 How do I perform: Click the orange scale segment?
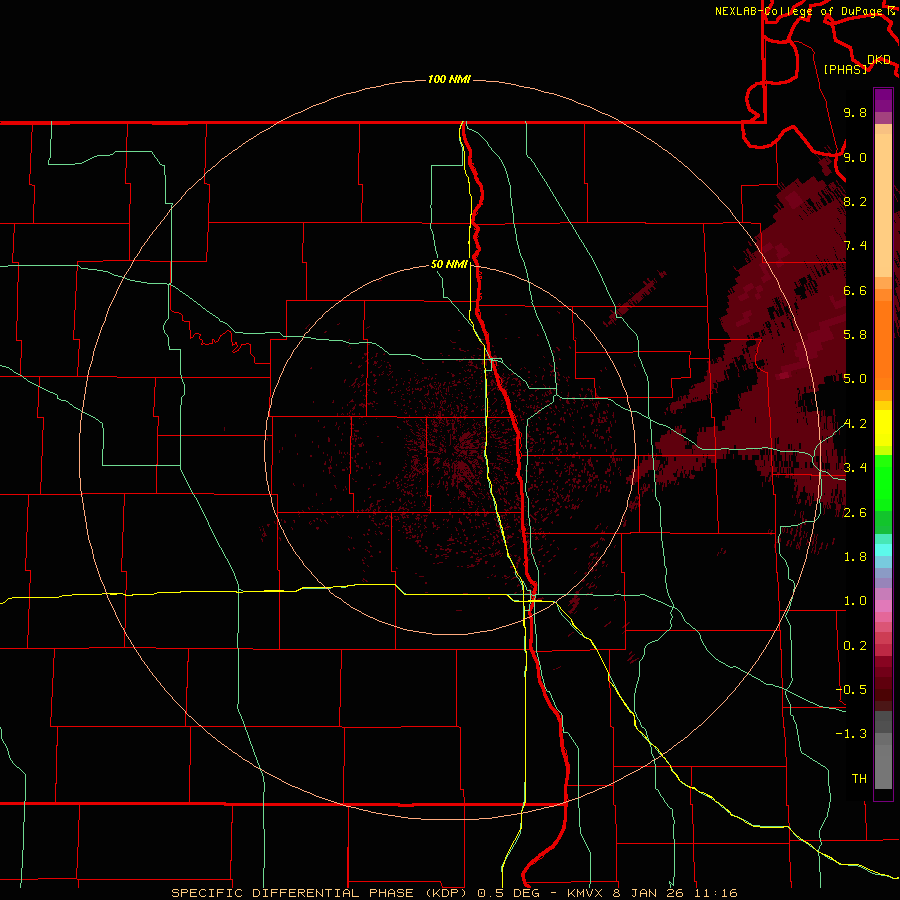[x=883, y=346]
